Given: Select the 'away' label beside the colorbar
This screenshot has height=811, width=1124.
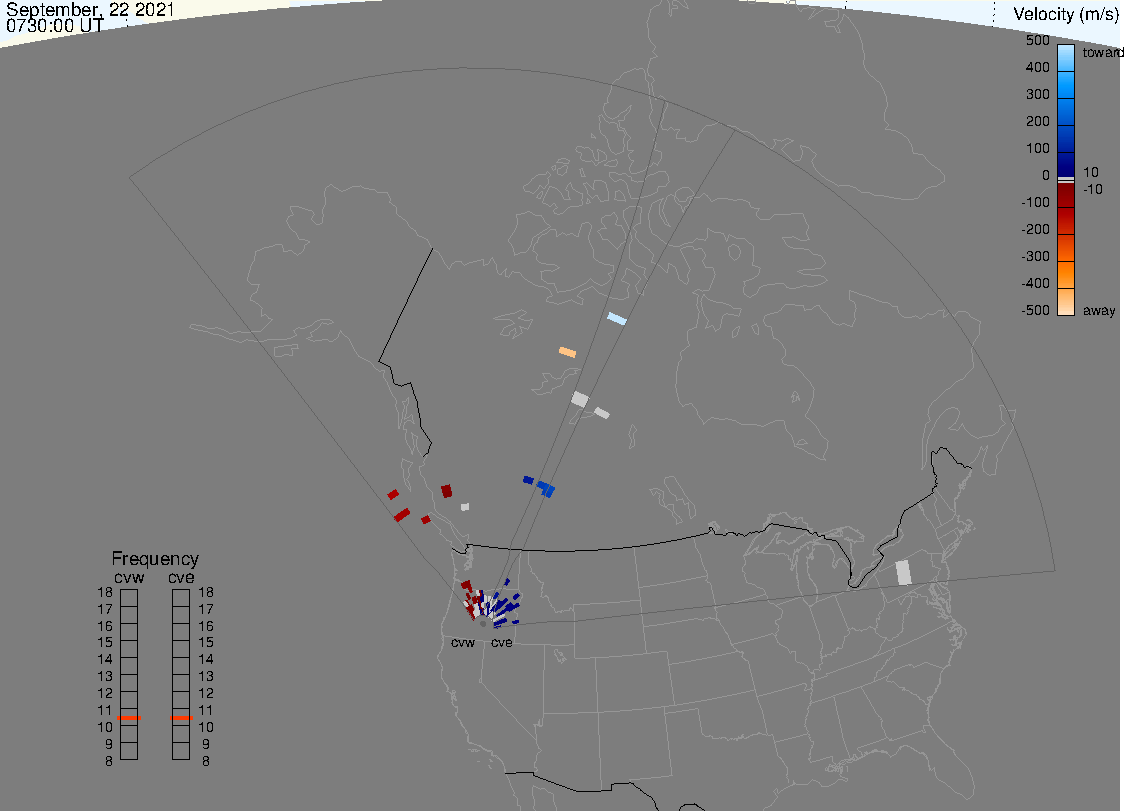Looking at the screenshot, I should [x=1099, y=311].
